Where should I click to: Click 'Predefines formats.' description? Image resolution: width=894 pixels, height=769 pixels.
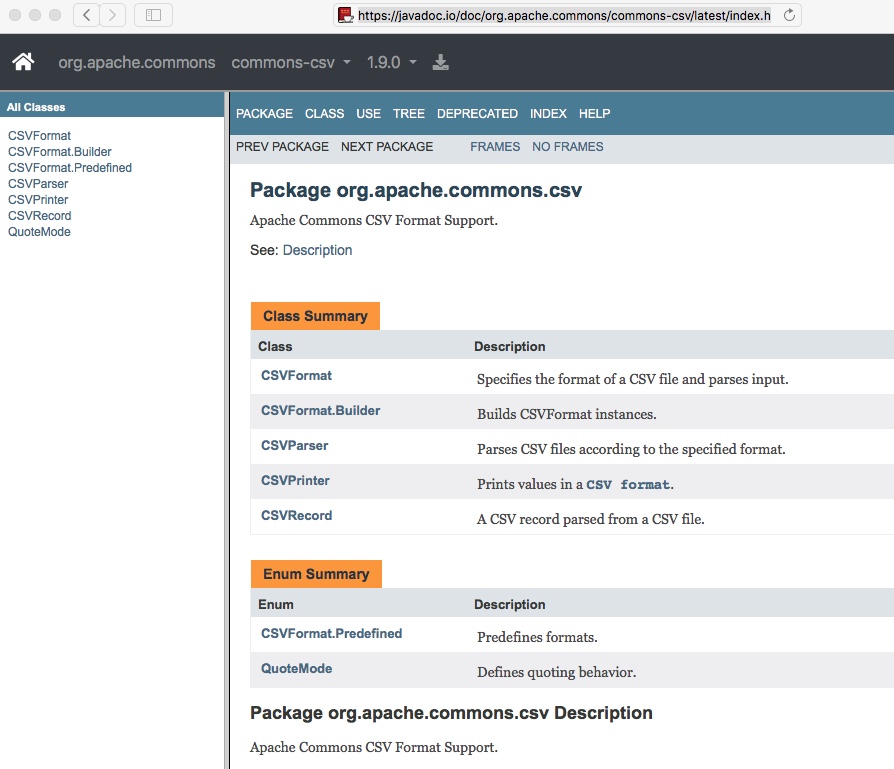click(537, 637)
